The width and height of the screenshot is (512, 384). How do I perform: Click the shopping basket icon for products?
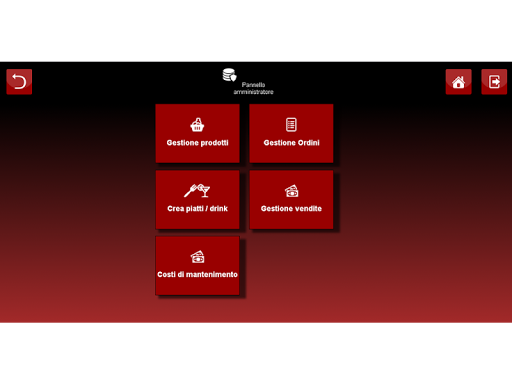pos(197,125)
